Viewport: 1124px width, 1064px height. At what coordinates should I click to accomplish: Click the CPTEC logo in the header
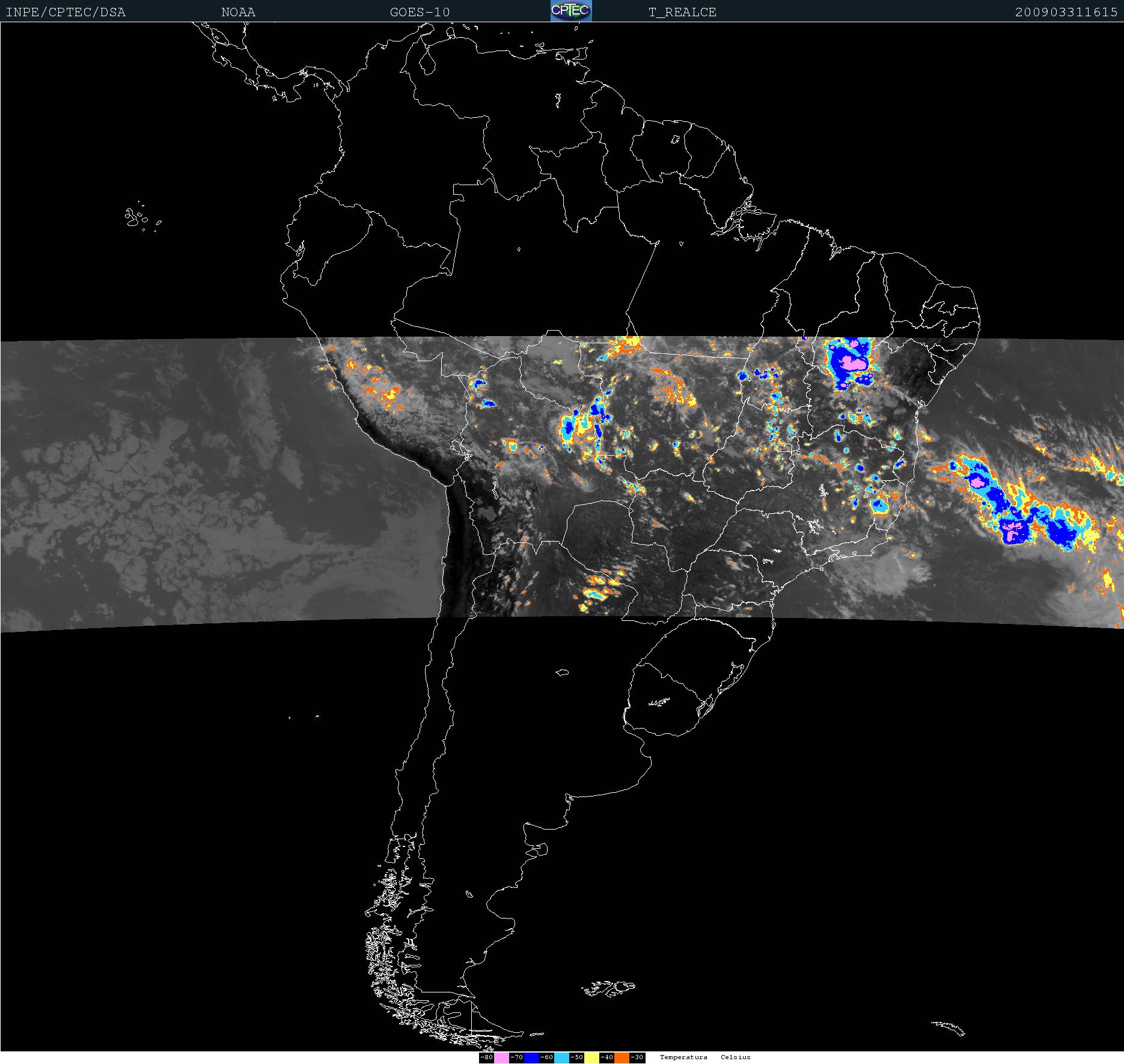[x=571, y=11]
